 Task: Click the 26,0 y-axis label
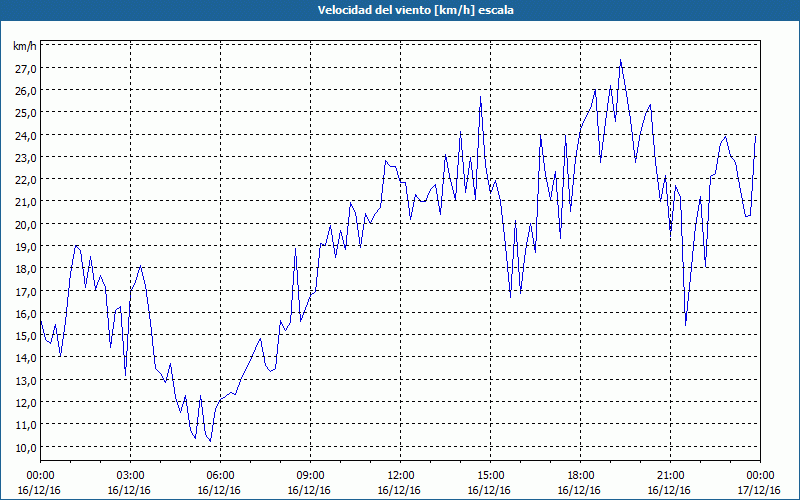26,91
